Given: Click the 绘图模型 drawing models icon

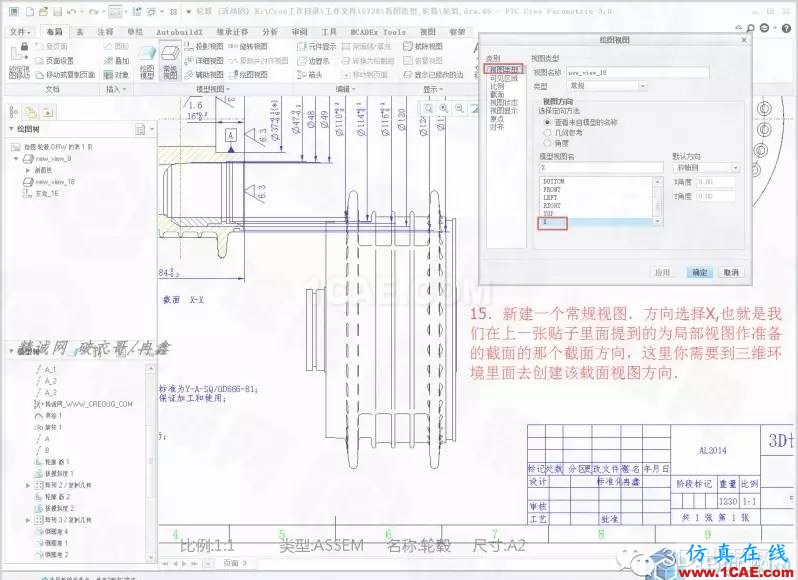Looking at the screenshot, I should tap(147, 62).
